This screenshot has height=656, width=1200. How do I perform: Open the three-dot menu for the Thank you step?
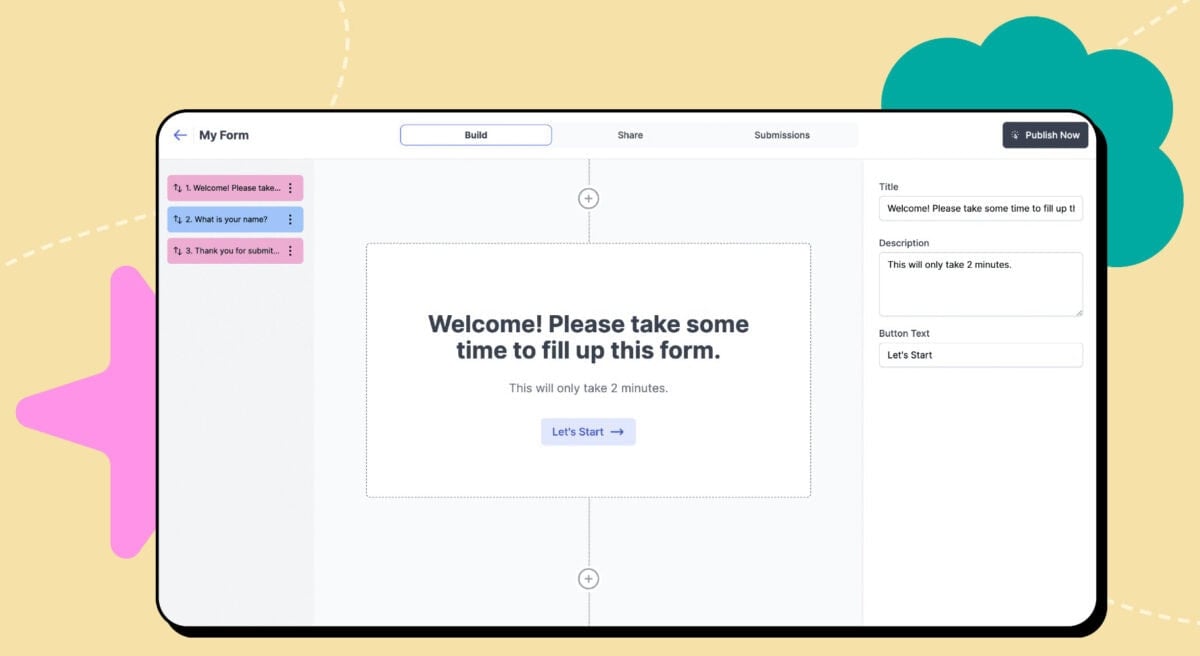click(x=291, y=251)
